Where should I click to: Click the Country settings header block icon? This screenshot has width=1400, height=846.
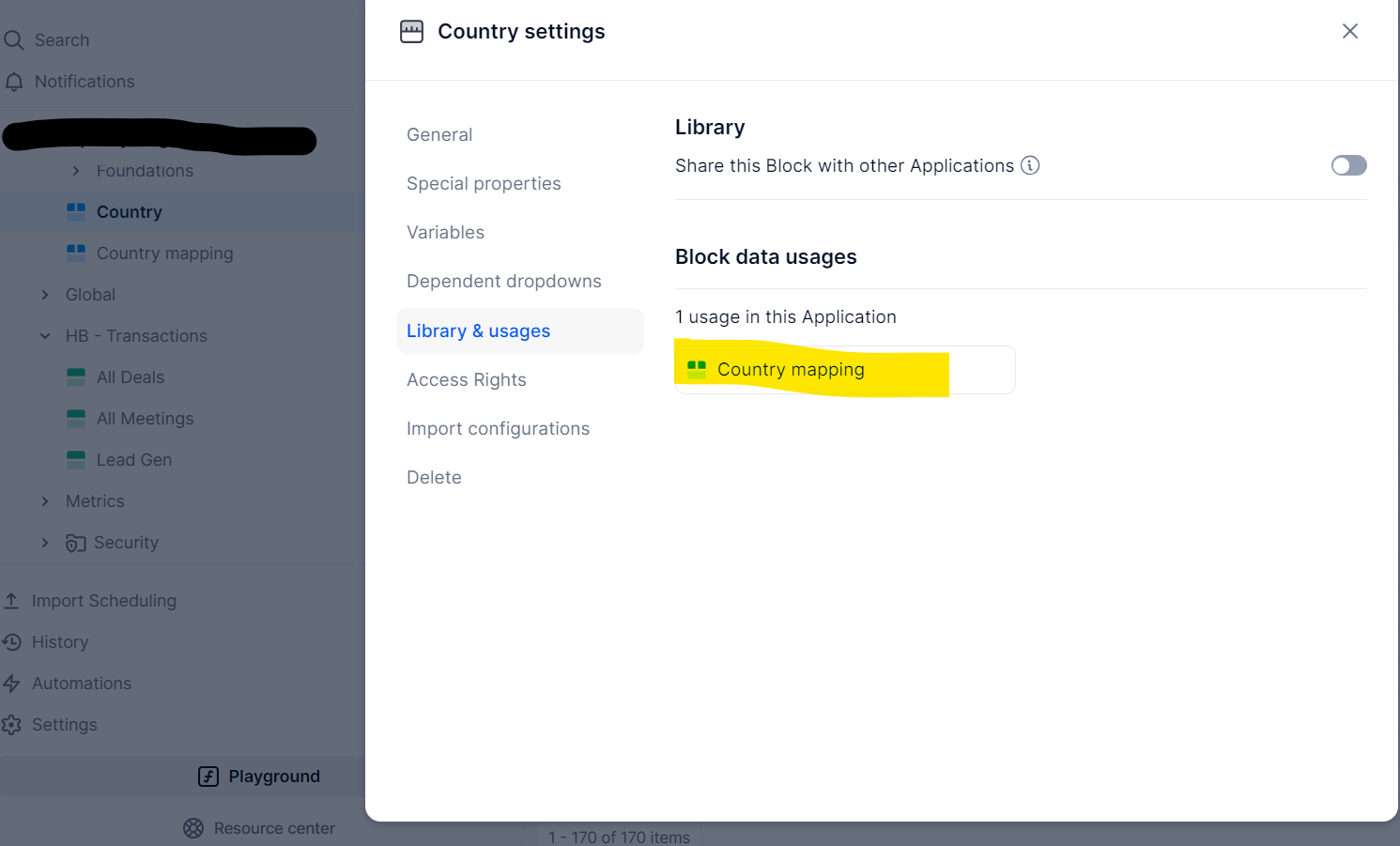pyautogui.click(x=411, y=32)
